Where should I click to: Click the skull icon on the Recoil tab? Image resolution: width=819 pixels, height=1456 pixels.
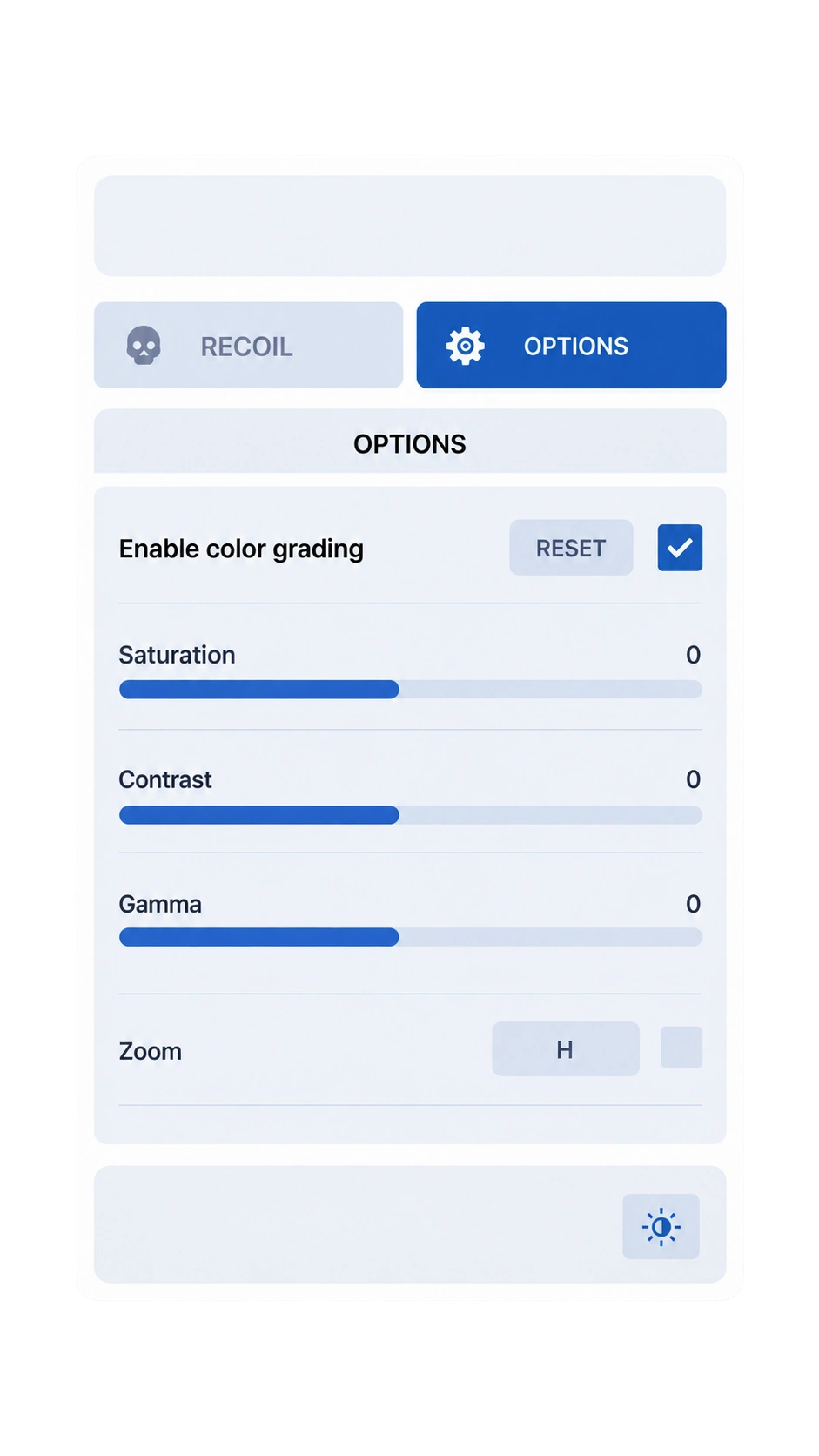(144, 346)
